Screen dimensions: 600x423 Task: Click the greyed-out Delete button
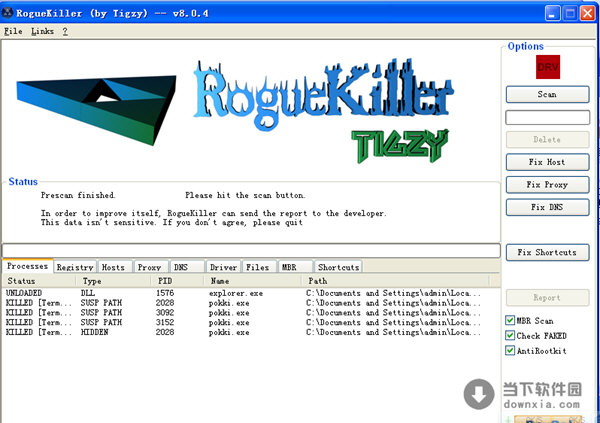(x=547, y=139)
